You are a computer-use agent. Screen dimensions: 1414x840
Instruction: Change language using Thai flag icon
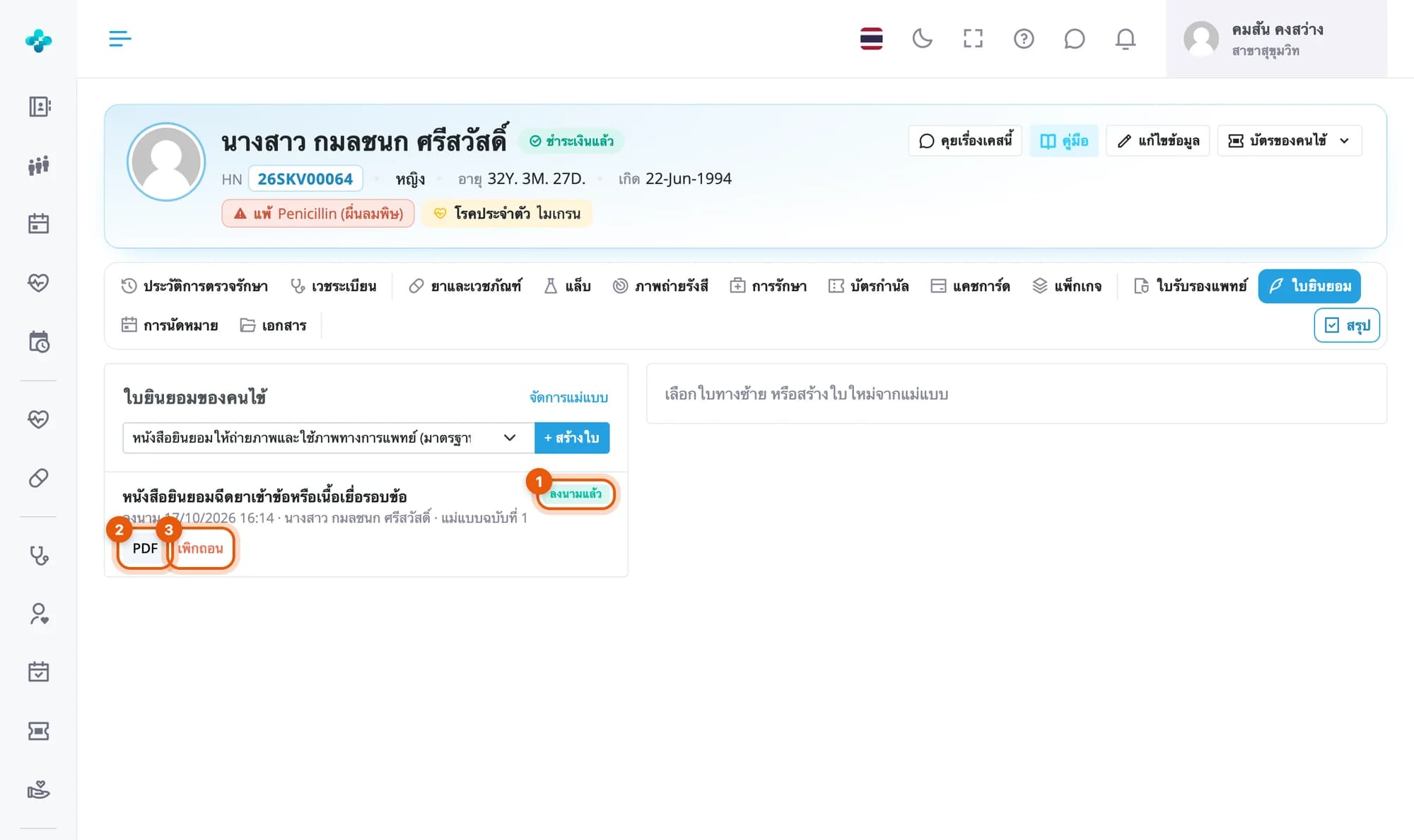(x=871, y=38)
